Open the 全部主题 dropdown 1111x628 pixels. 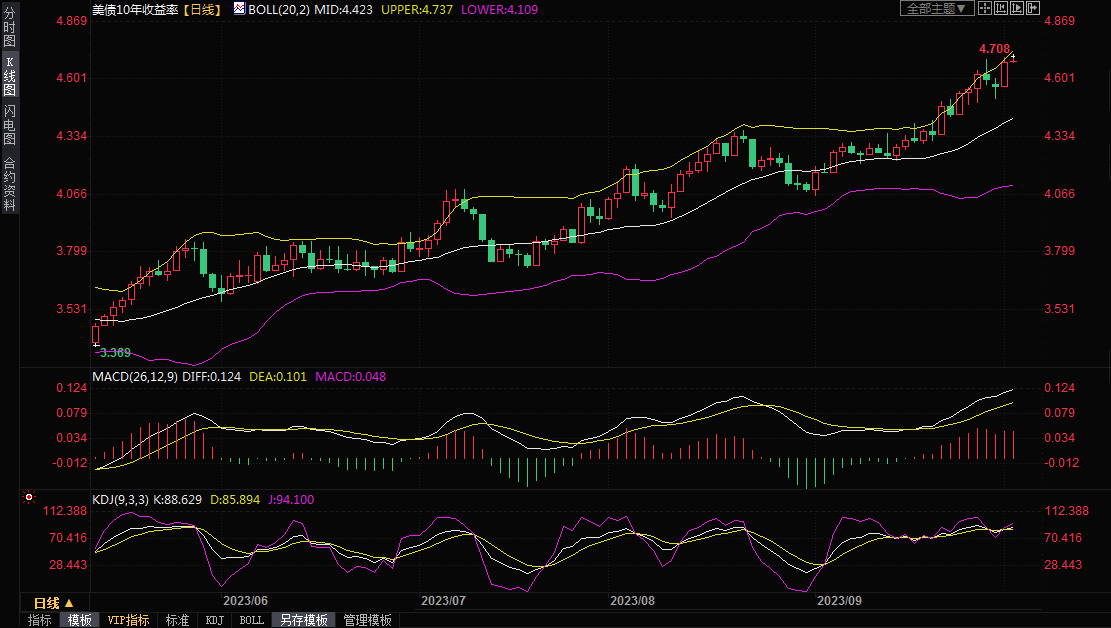(936, 8)
